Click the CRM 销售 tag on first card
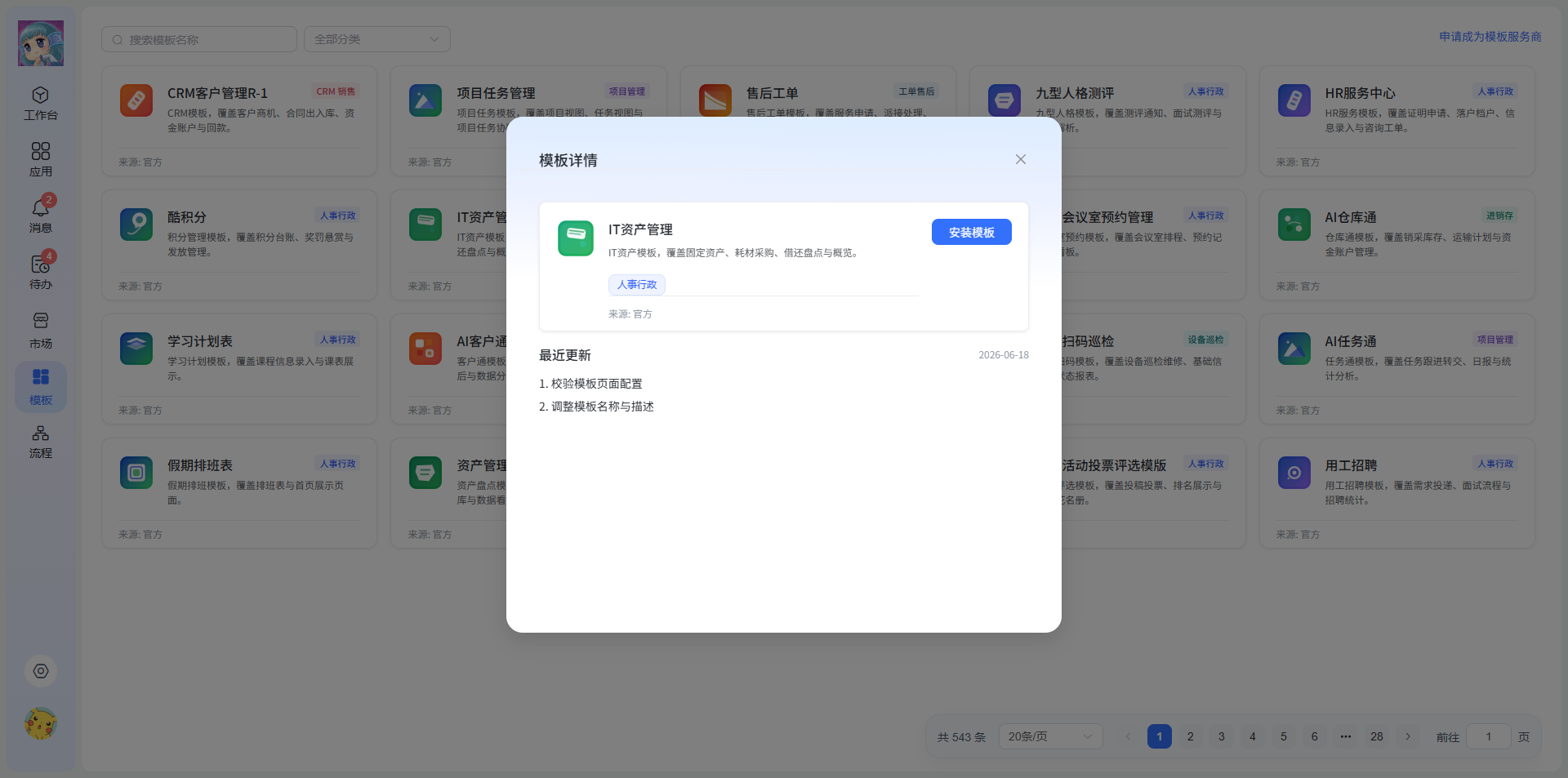The image size is (1568, 778). [336, 91]
